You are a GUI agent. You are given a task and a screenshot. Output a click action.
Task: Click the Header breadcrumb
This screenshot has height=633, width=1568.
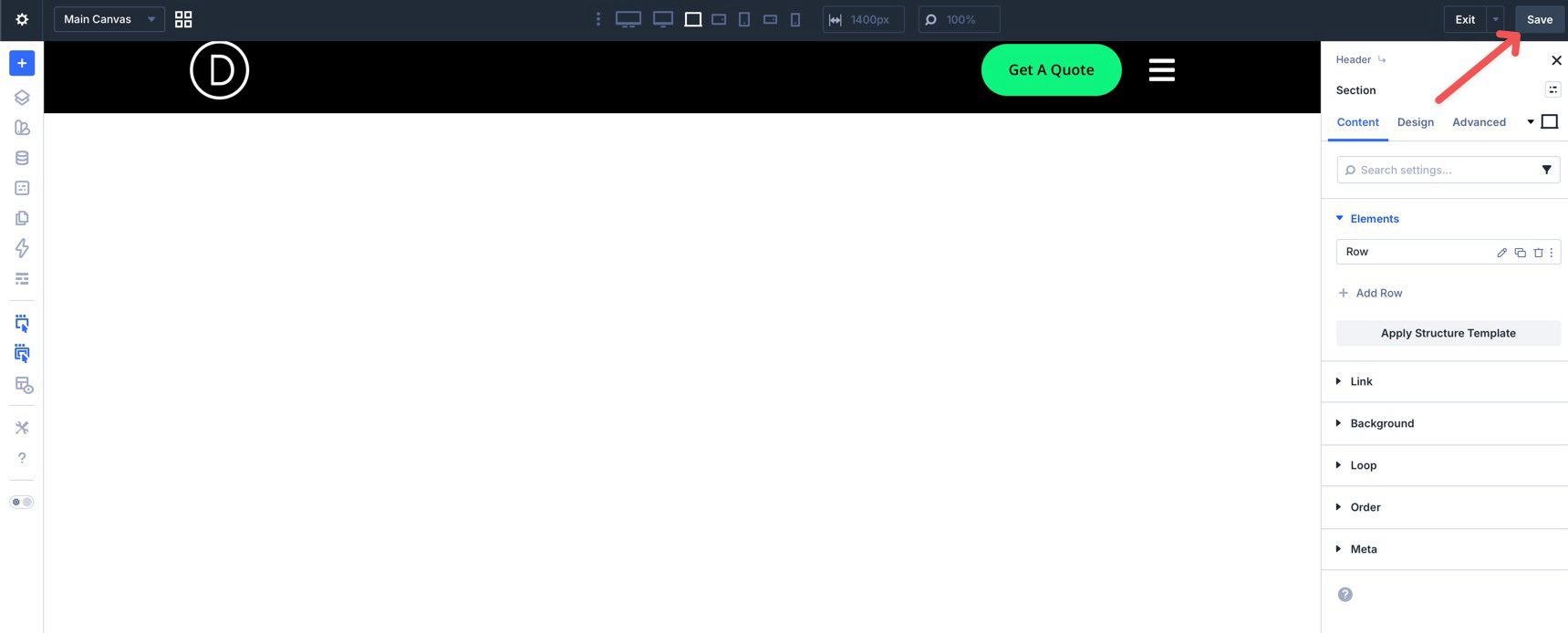(x=1353, y=59)
